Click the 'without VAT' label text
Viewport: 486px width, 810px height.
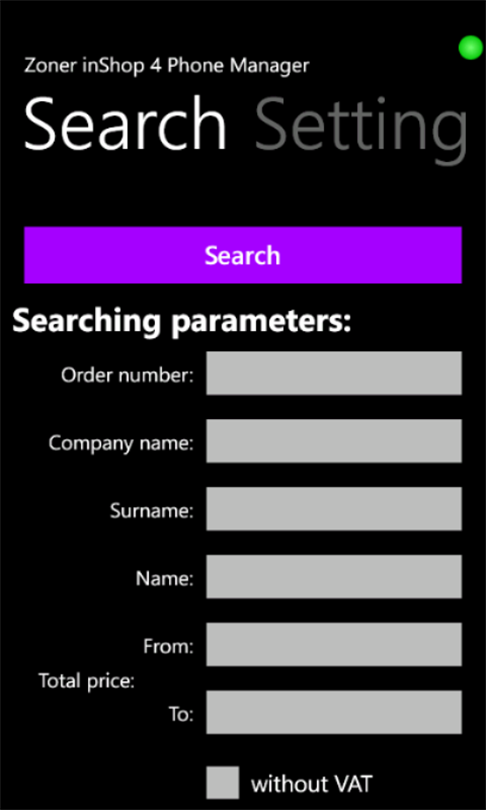pos(311,784)
